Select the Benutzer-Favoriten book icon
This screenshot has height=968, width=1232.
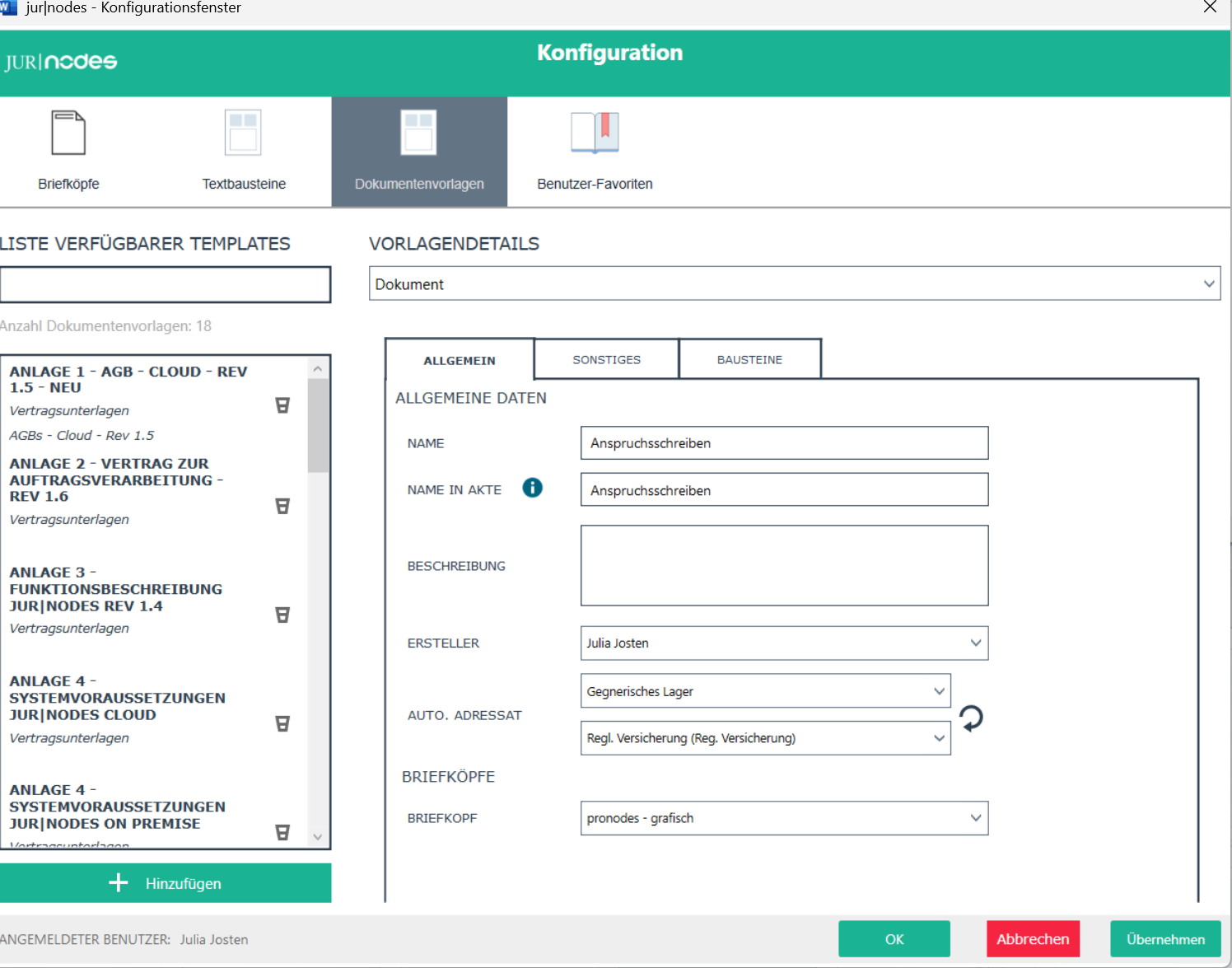coord(595,133)
